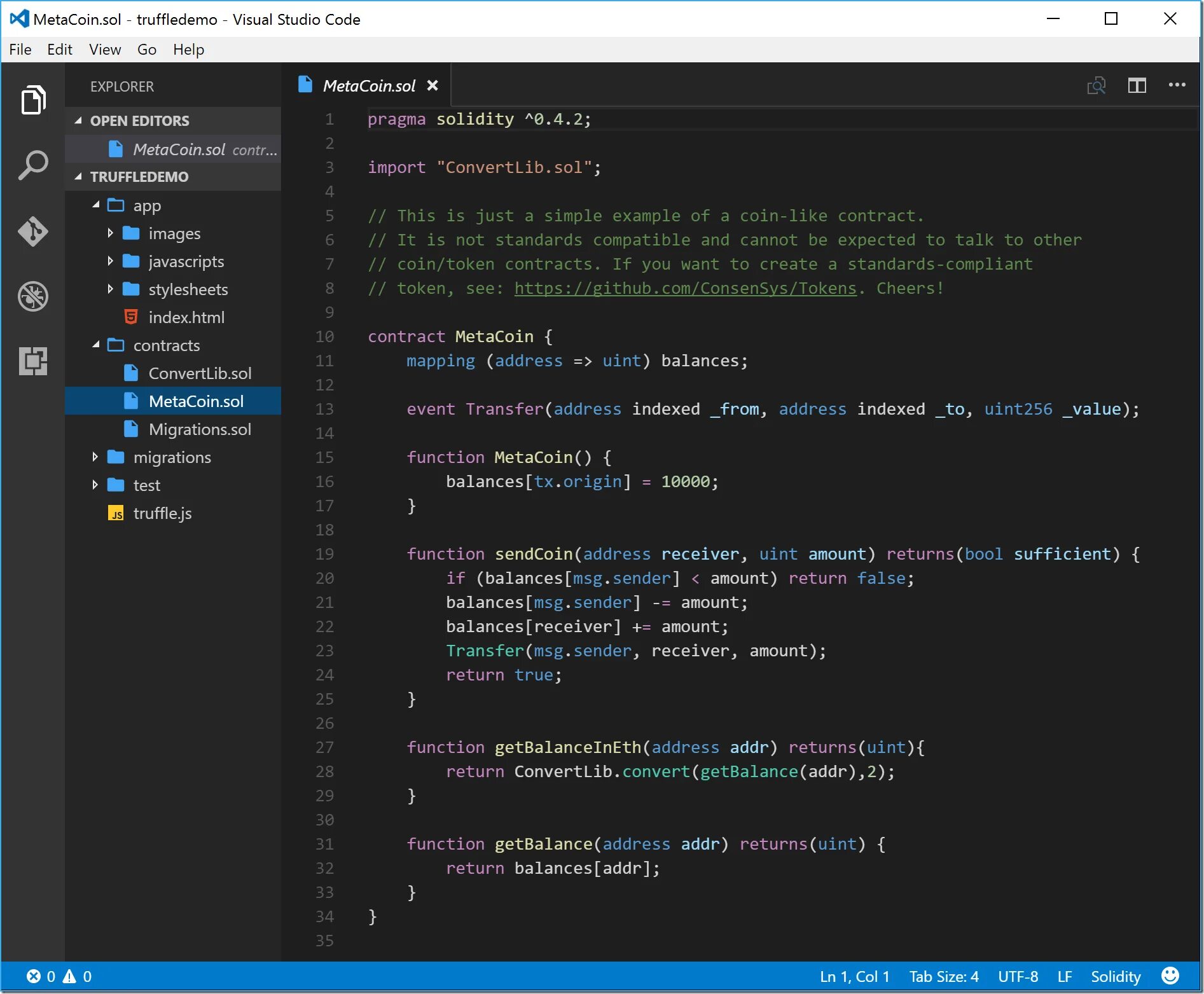Open the View menu
This screenshot has height=994, width=1204.
pyautogui.click(x=105, y=50)
